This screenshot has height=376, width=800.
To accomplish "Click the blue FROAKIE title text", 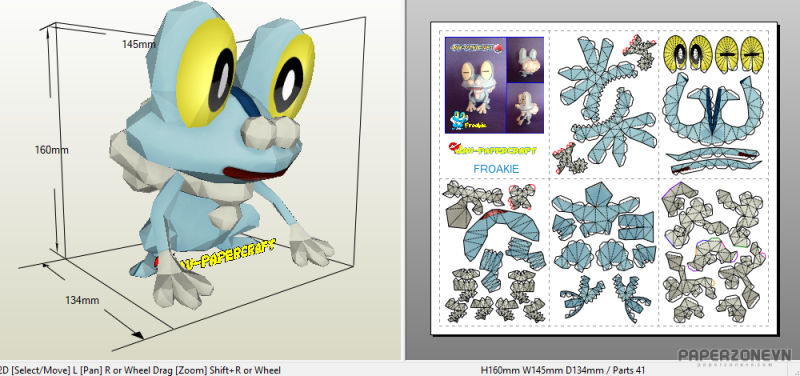I will coord(496,169).
